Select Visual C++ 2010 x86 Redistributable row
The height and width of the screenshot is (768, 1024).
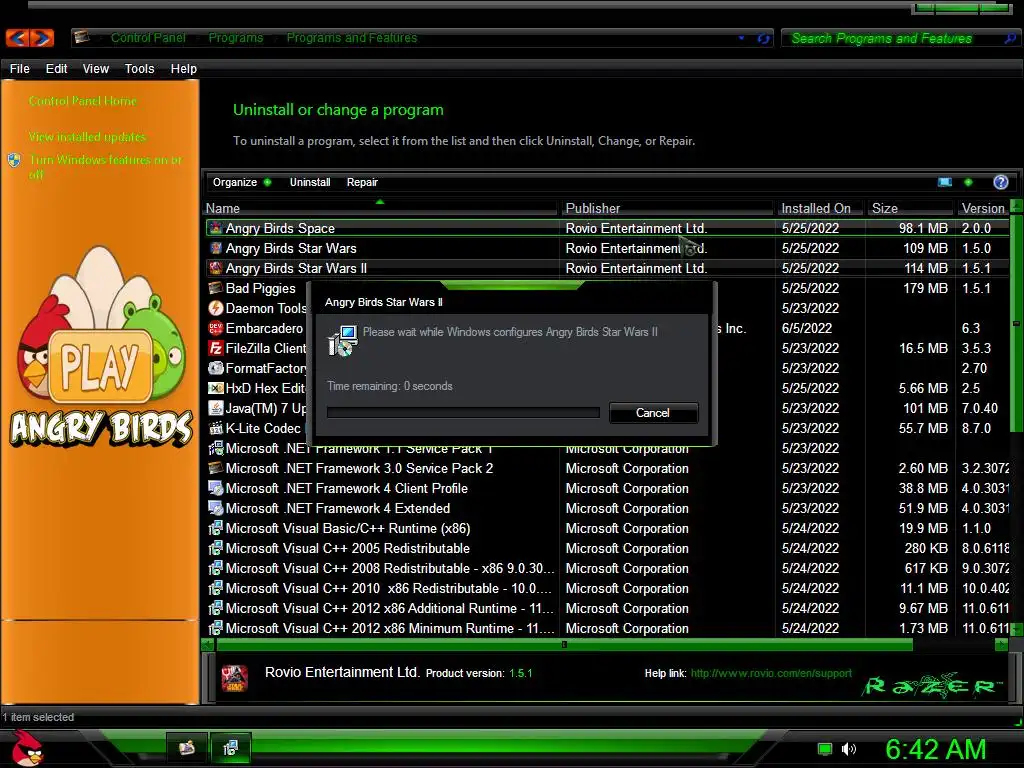click(x=607, y=588)
